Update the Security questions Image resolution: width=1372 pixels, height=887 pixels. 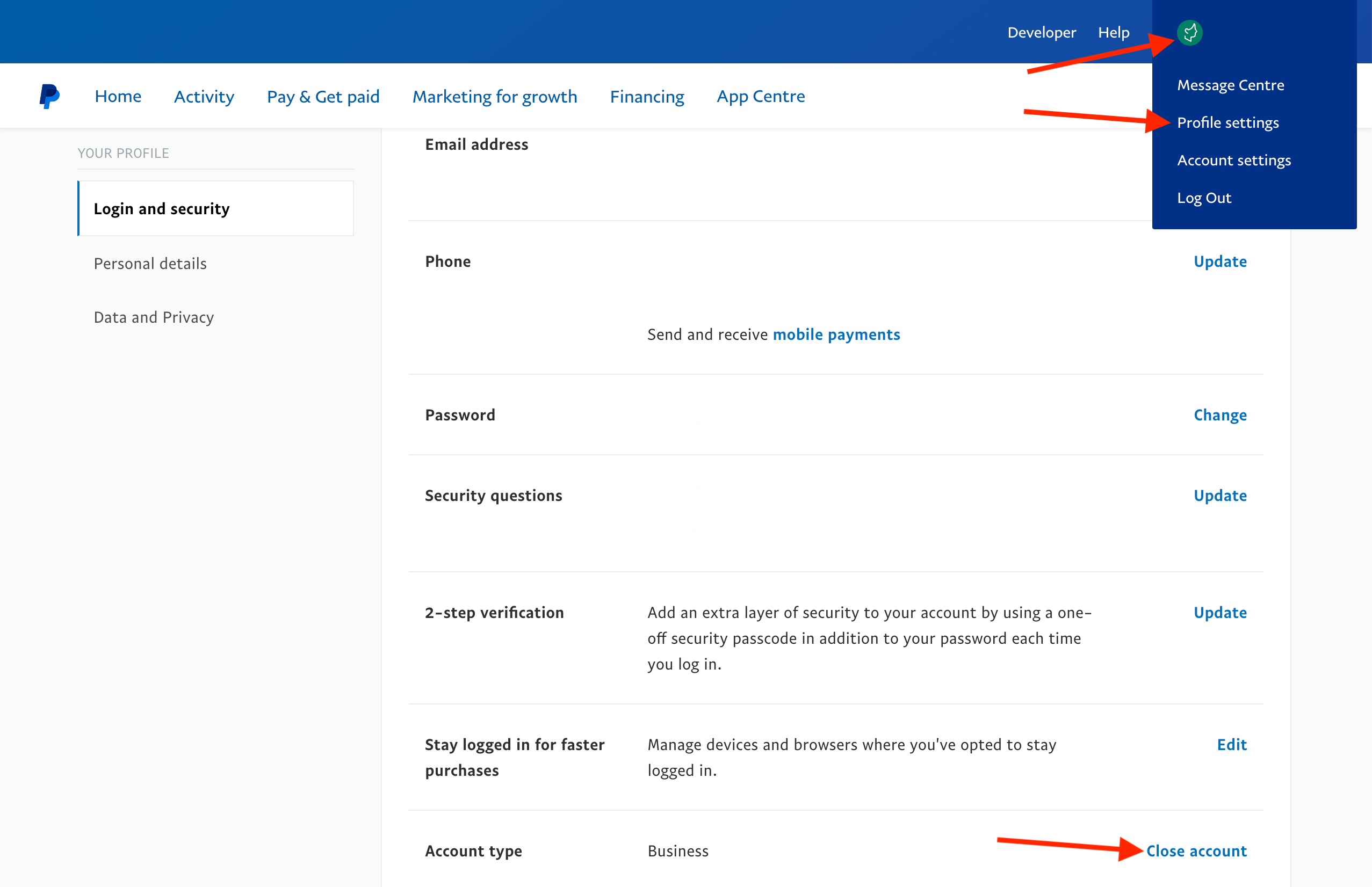click(1220, 496)
